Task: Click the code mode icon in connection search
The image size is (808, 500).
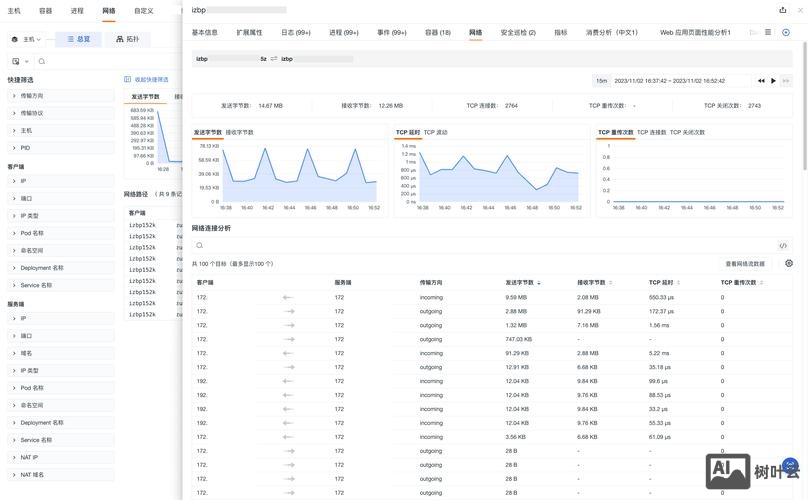Action: pyautogui.click(x=783, y=245)
